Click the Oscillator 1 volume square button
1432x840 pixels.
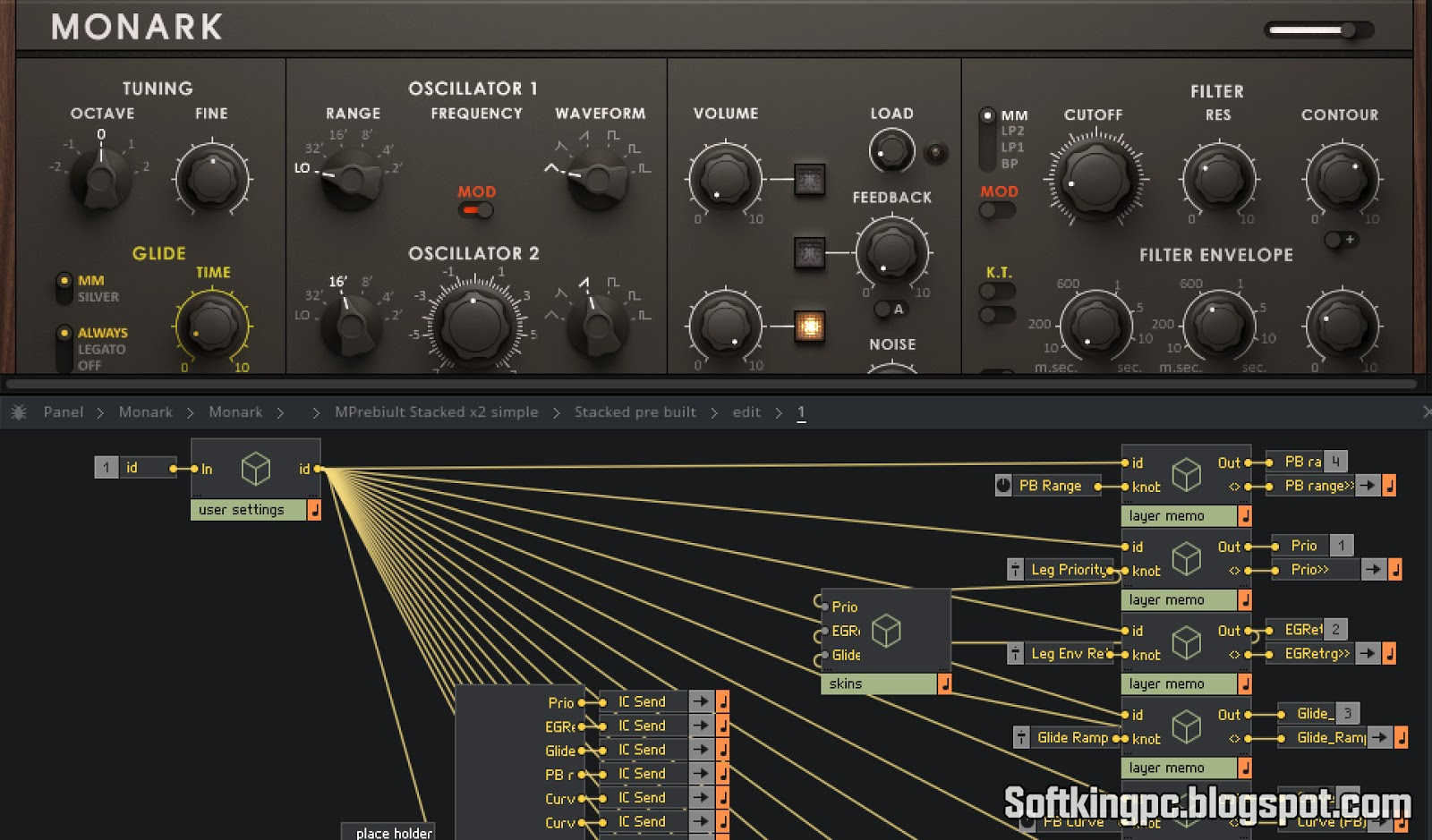coord(809,180)
